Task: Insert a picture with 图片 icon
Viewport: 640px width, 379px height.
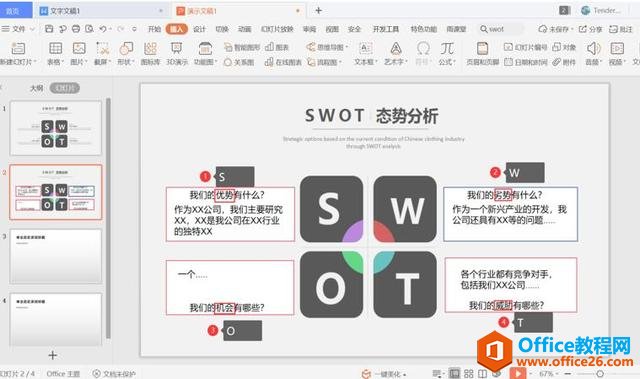Action: click(x=79, y=53)
